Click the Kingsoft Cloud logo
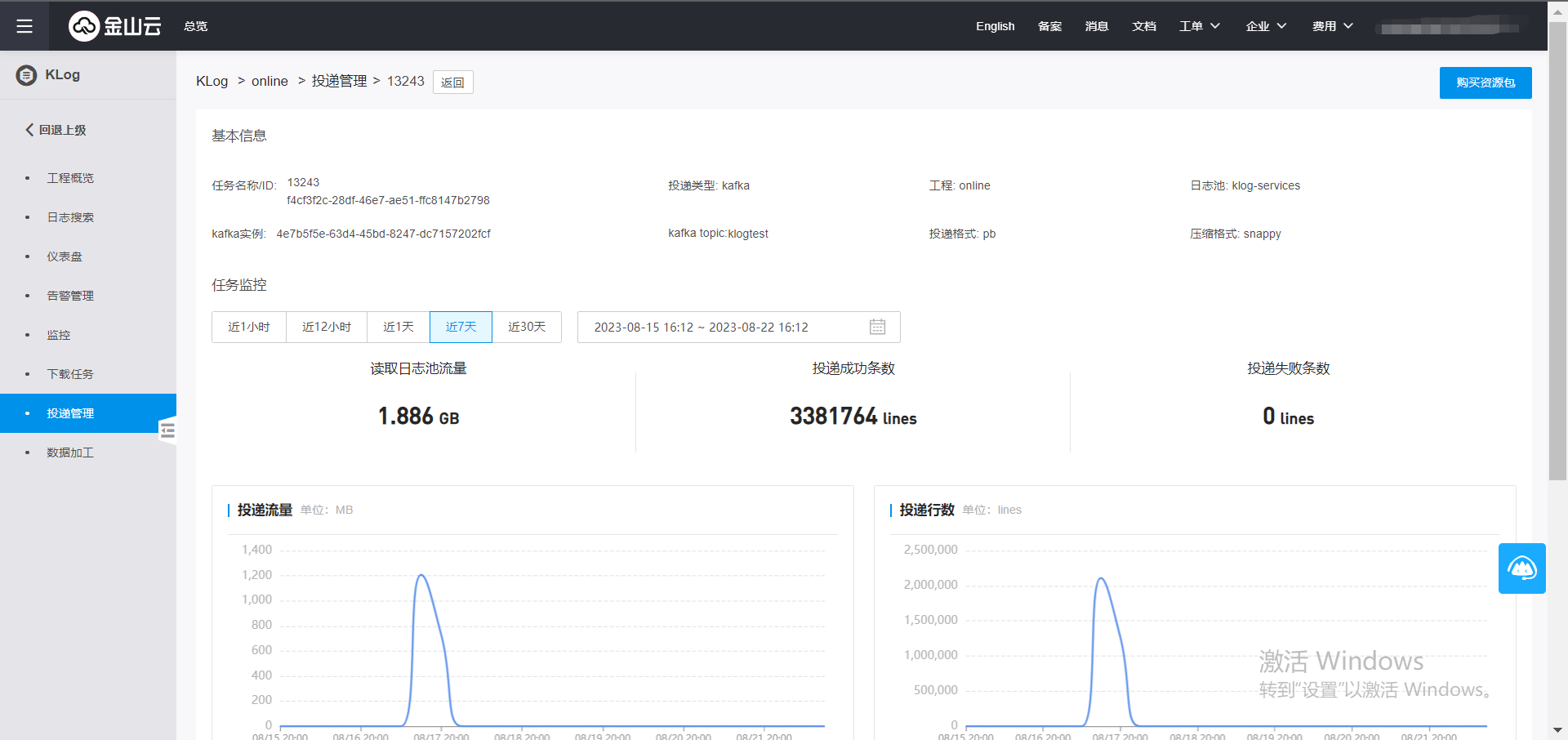Viewport: 1568px width, 740px height. coord(114,26)
